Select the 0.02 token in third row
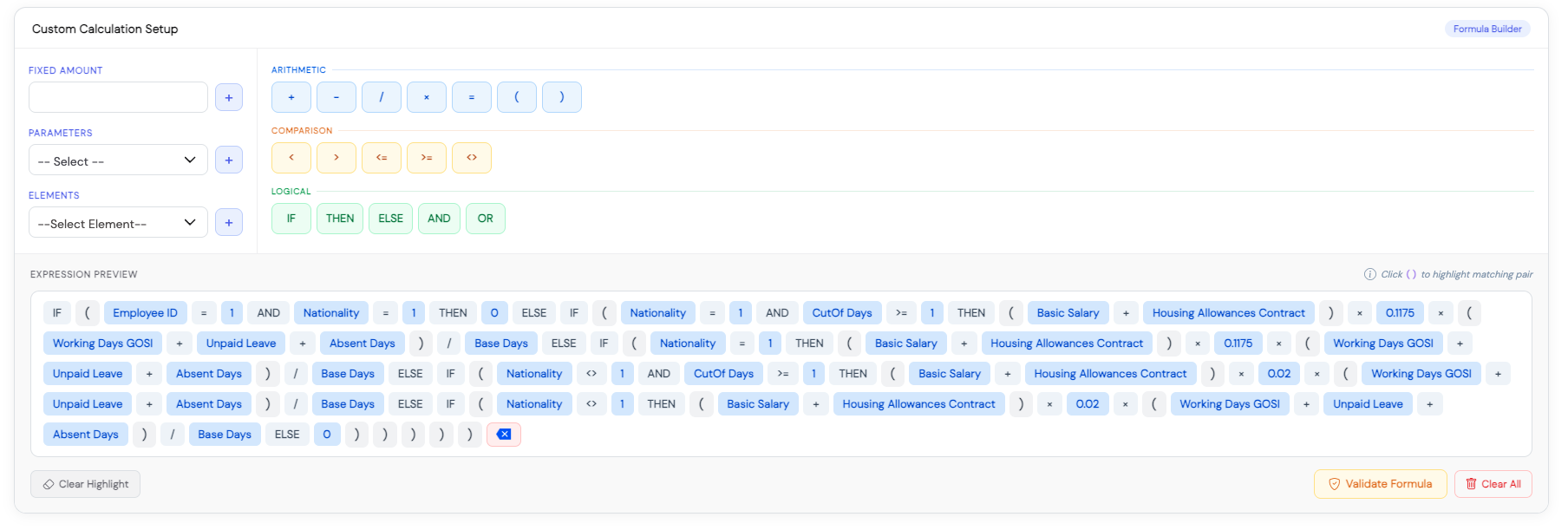This screenshot has height=530, width=1568. pos(1279,374)
